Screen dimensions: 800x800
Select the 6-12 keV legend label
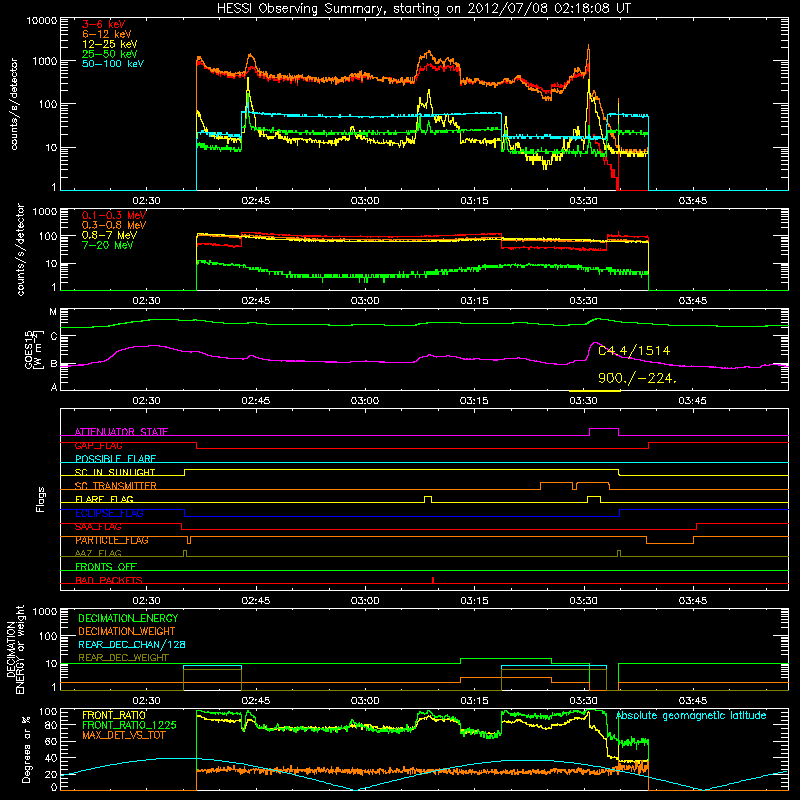(x=107, y=34)
